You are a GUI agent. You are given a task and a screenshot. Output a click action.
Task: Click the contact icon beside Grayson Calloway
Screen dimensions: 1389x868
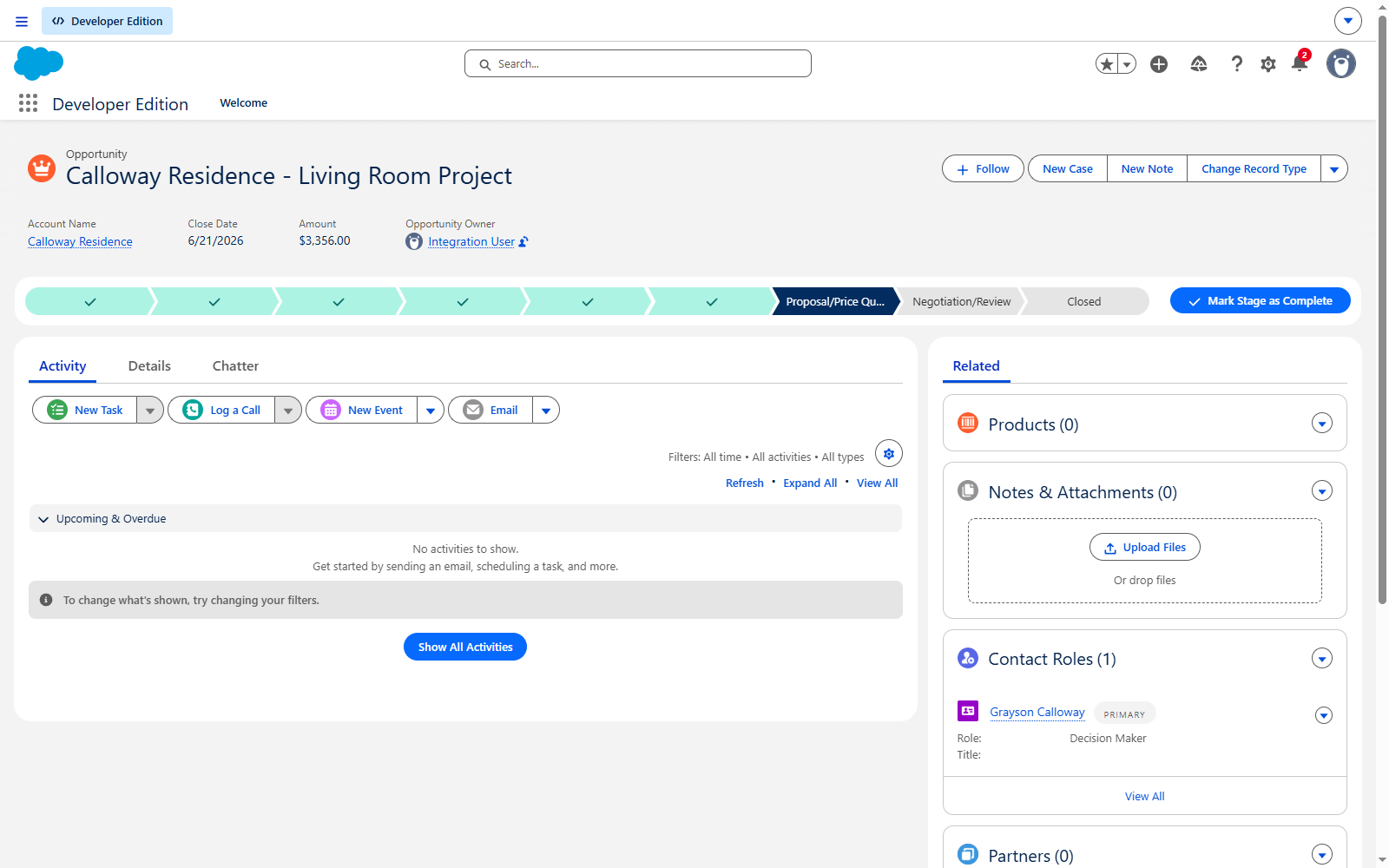click(968, 711)
